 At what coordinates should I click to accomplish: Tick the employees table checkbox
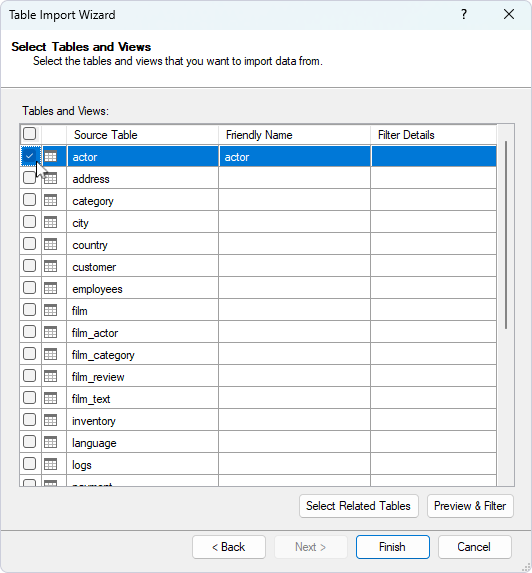[x=29, y=288]
